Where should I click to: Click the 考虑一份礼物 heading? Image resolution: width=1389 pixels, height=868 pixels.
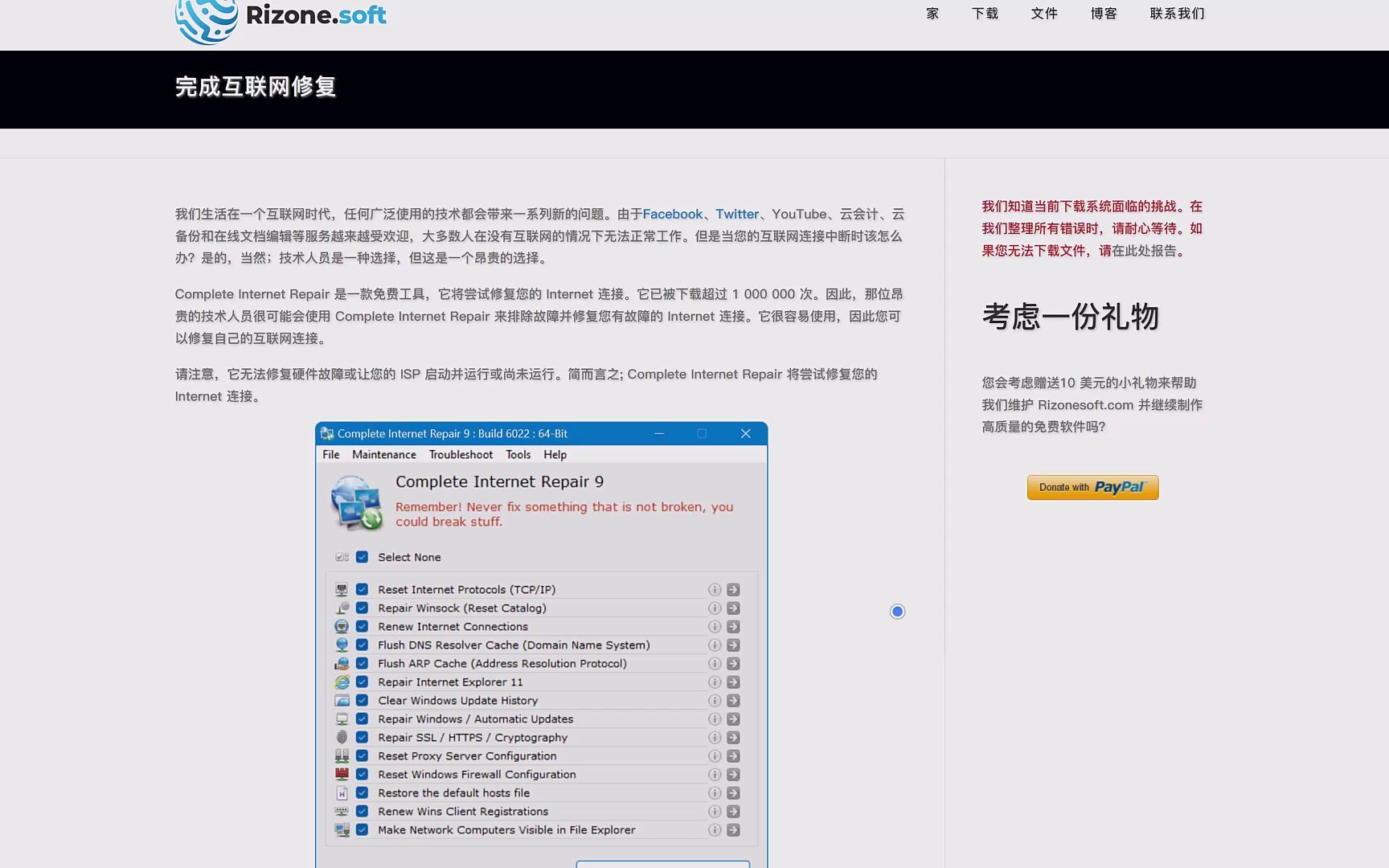point(1070,317)
